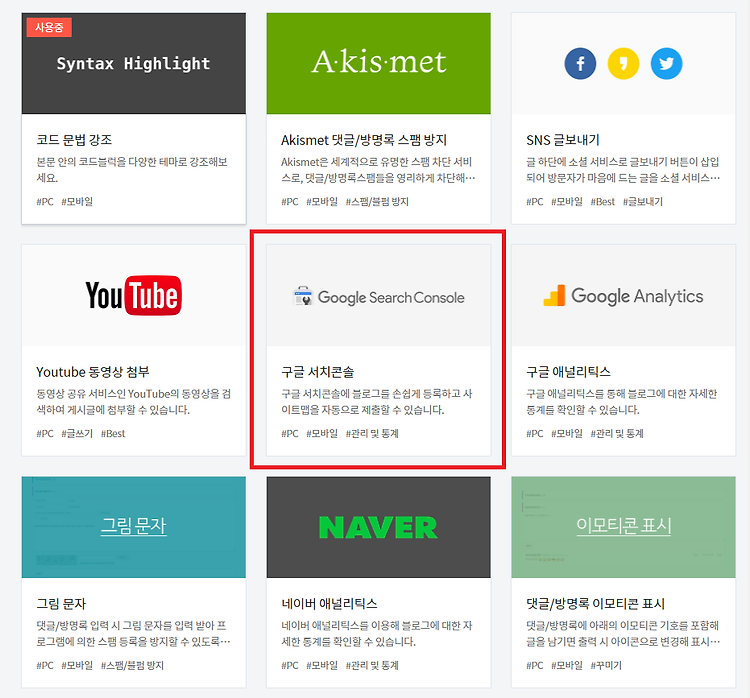The image size is (750, 698).
Task: Open Akismet 댓글/방명록 스팸 방지 title
Action: click(x=364, y=140)
